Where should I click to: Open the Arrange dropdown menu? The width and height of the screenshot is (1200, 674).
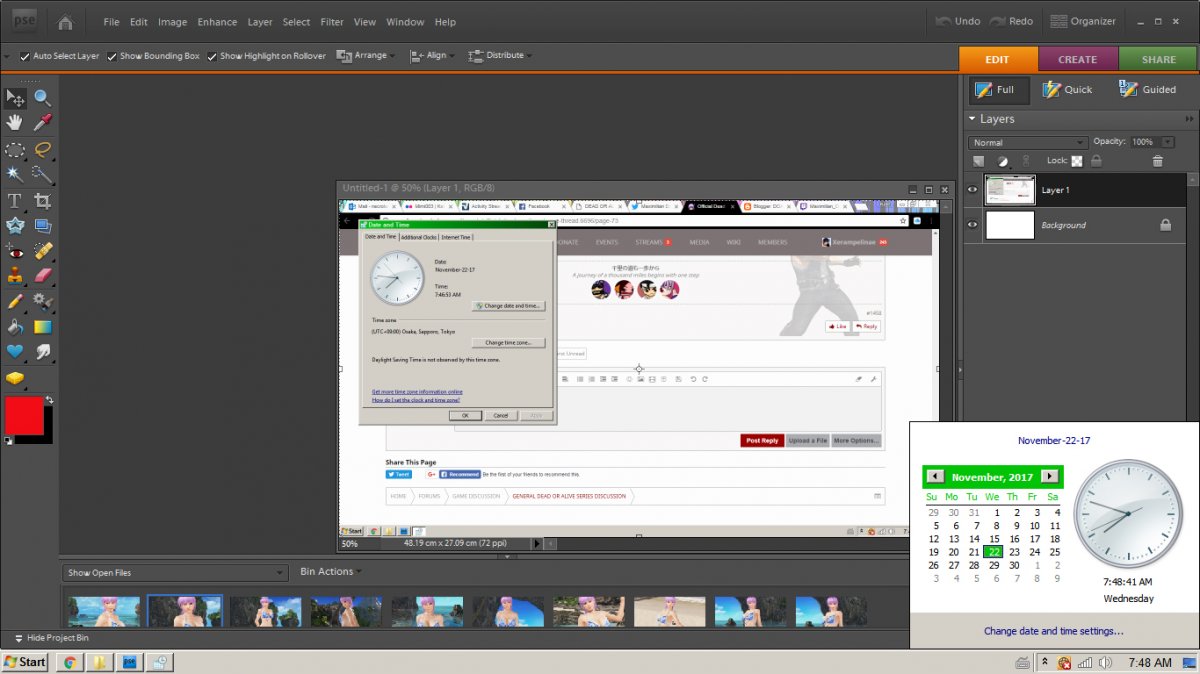coord(365,56)
